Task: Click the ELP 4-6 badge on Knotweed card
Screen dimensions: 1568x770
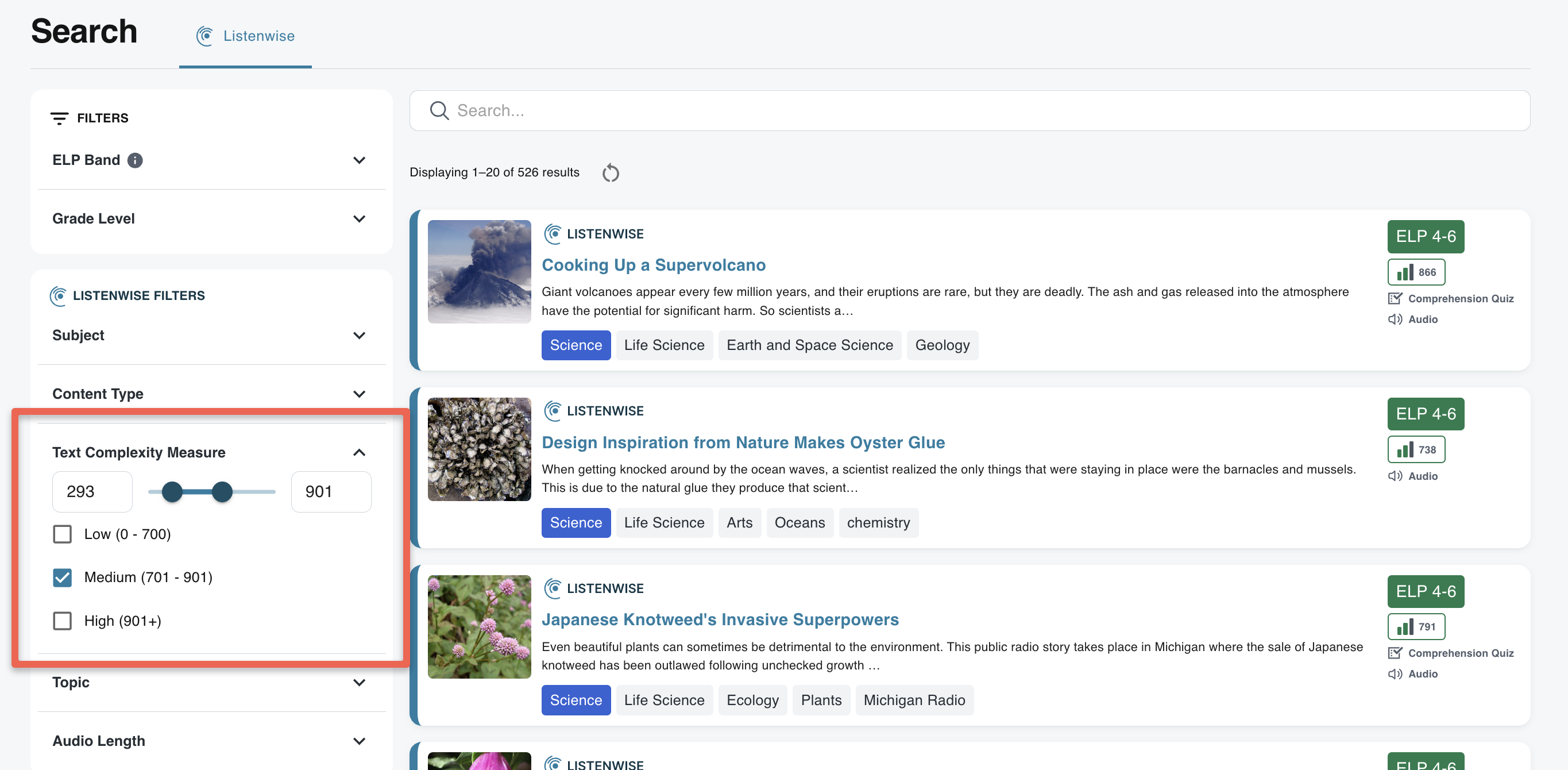Action: coord(1426,591)
